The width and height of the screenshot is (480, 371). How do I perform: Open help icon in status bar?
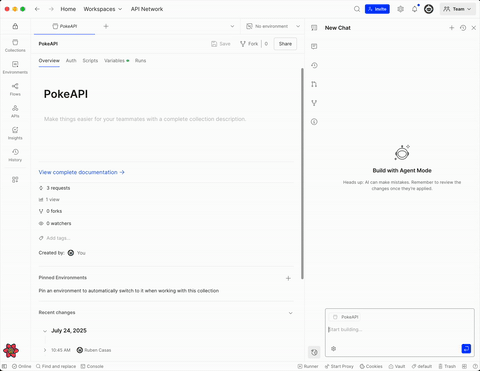tap(475, 366)
